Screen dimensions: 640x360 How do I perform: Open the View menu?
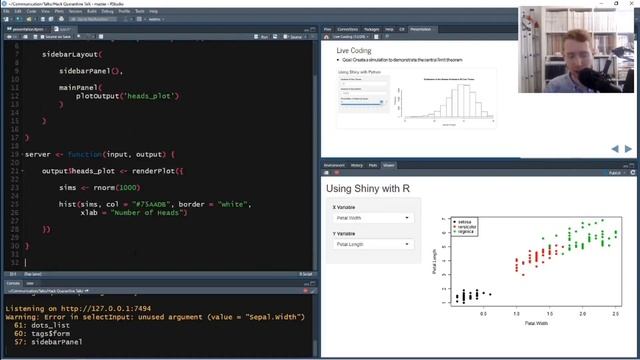pyautogui.click(x=45, y=11)
